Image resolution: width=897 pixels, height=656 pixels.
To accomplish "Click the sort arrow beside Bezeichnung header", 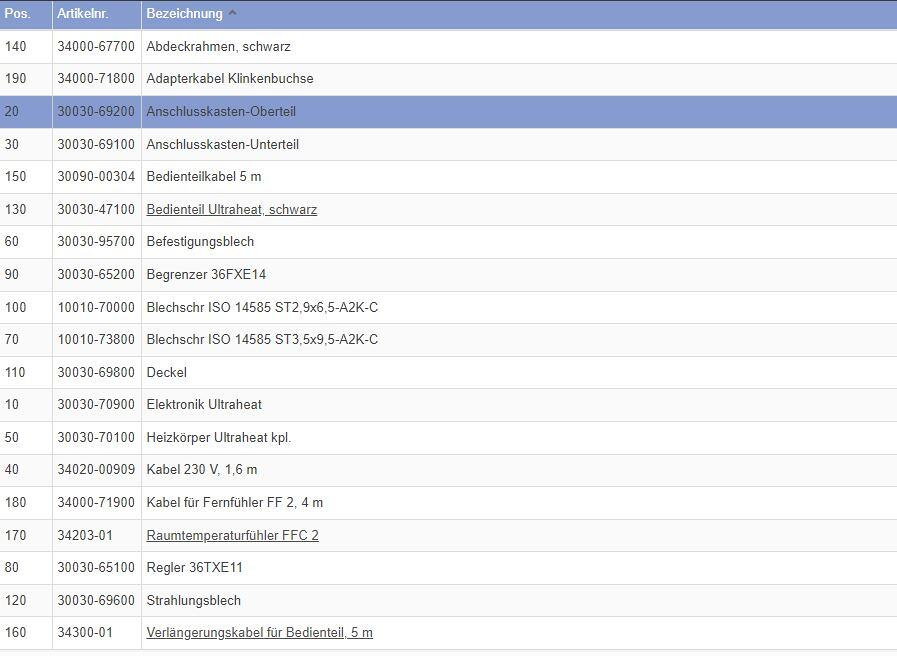I will (x=233, y=14).
